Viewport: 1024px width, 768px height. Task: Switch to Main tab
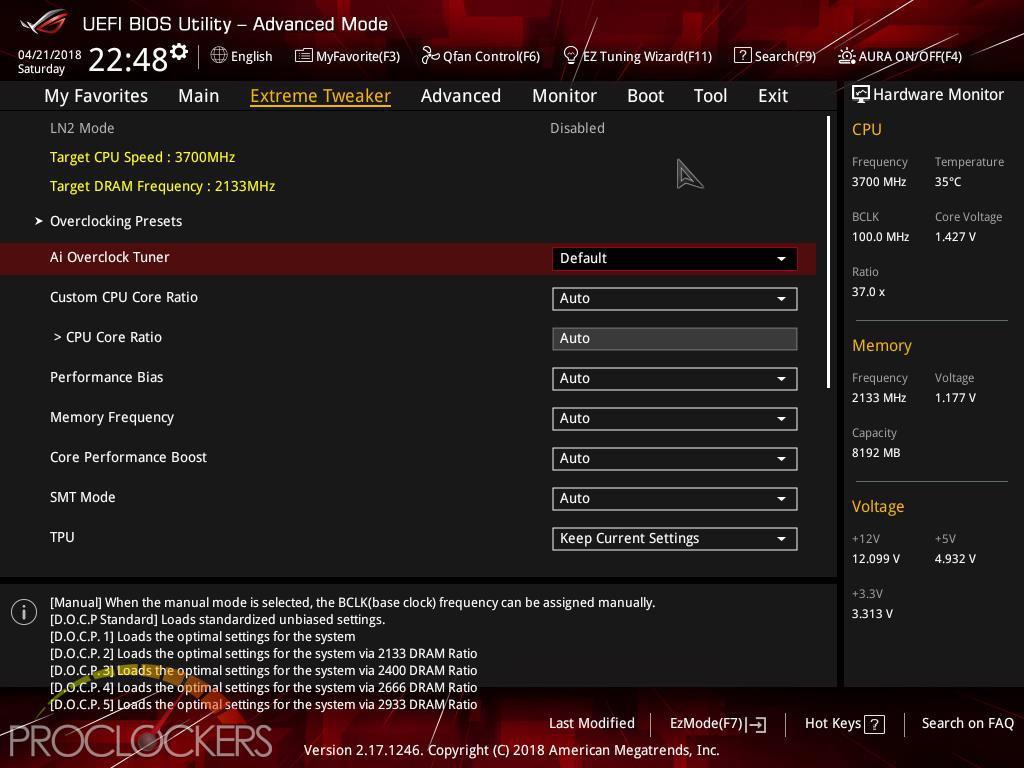[199, 96]
